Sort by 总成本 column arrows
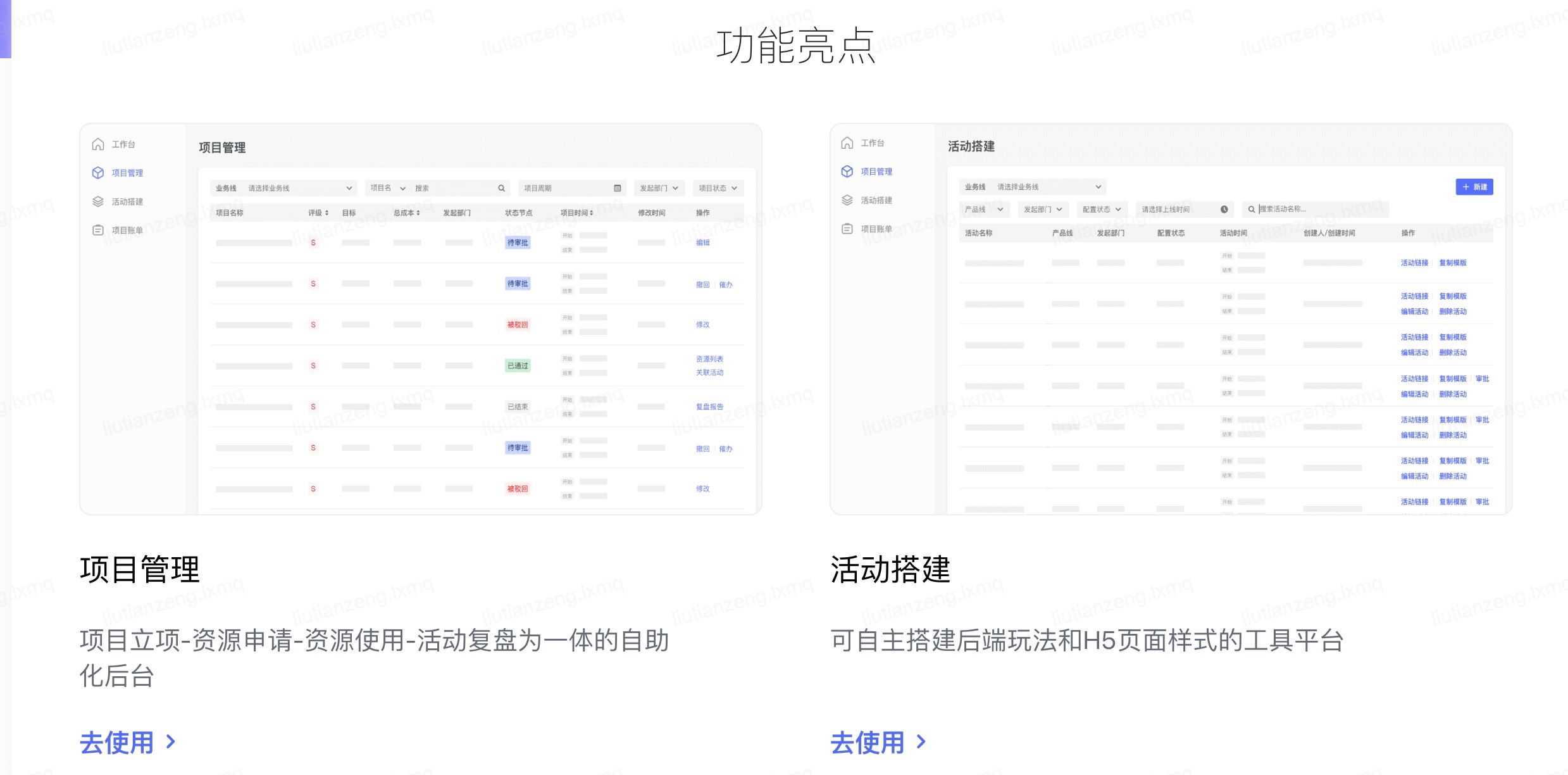Screen dimensions: 1568x775 [418, 213]
